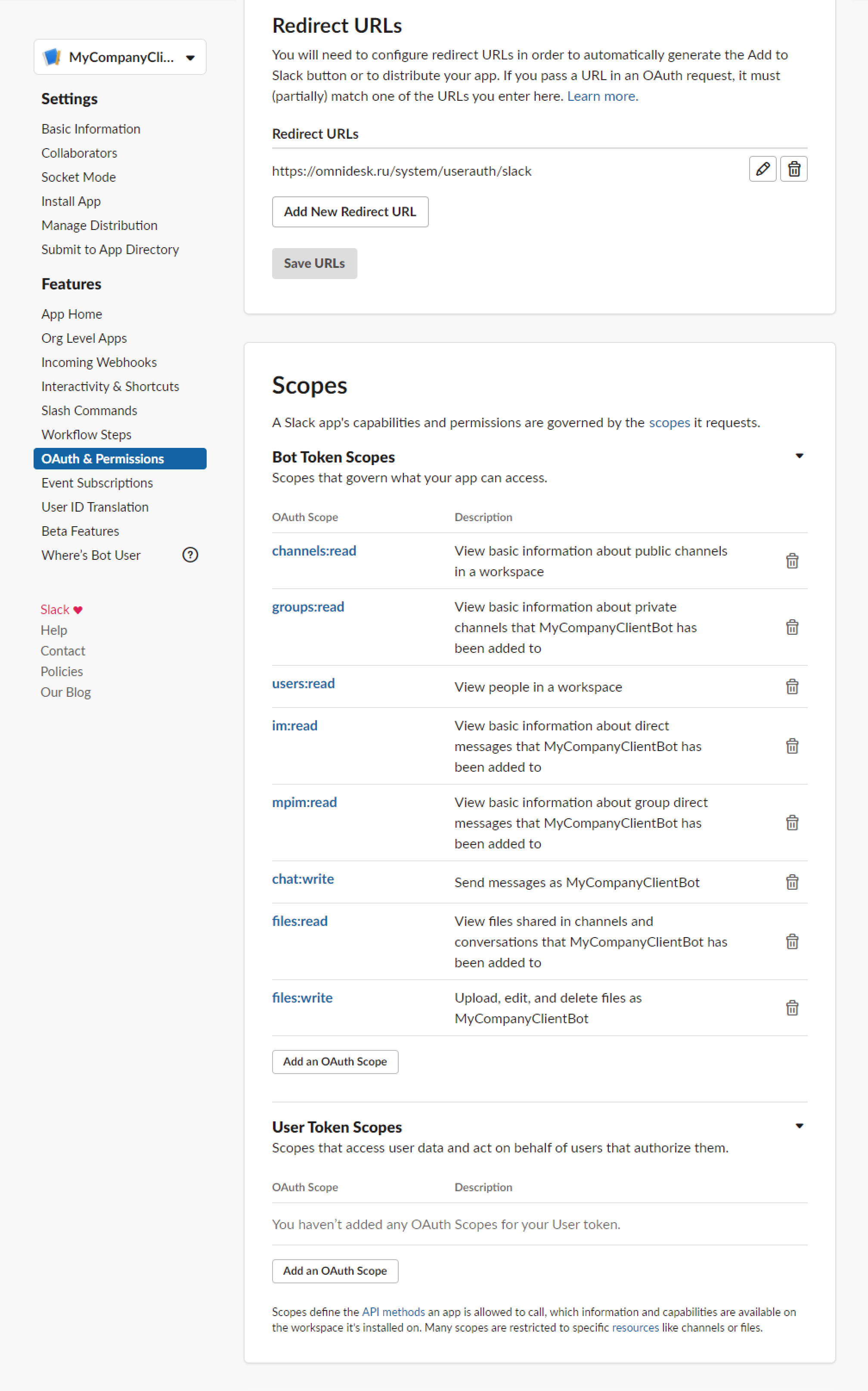
Task: Open the Contact footer link
Action: (63, 651)
